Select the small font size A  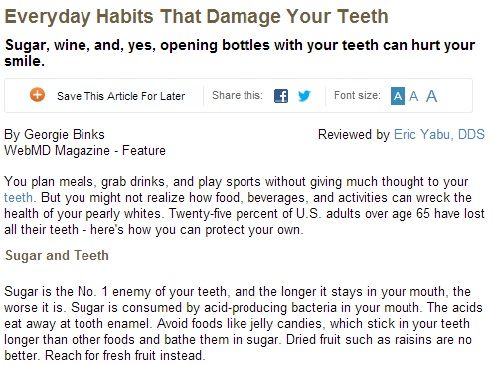398,96
